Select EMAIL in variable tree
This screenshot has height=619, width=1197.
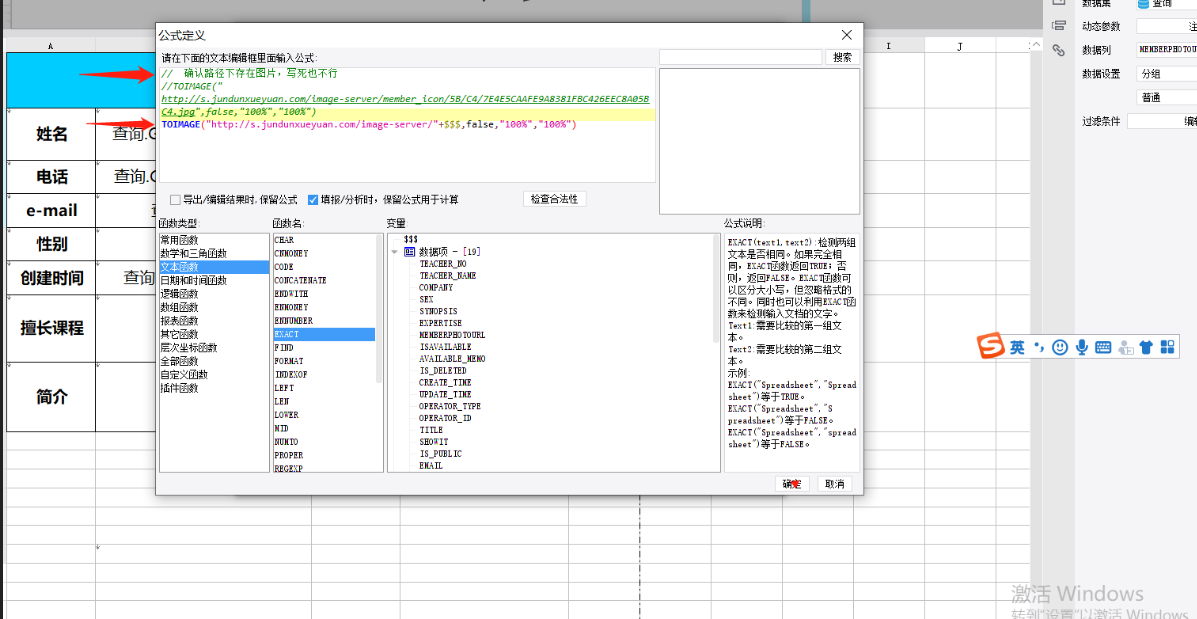[431, 465]
